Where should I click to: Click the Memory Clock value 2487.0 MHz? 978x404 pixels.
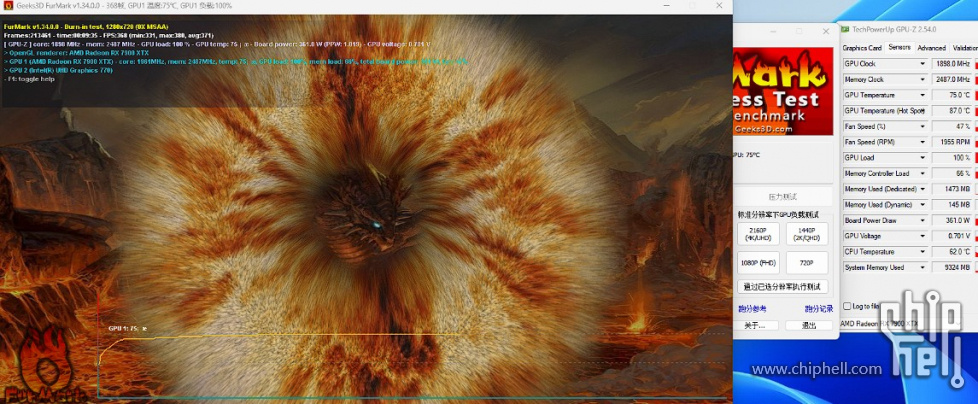(x=952, y=79)
